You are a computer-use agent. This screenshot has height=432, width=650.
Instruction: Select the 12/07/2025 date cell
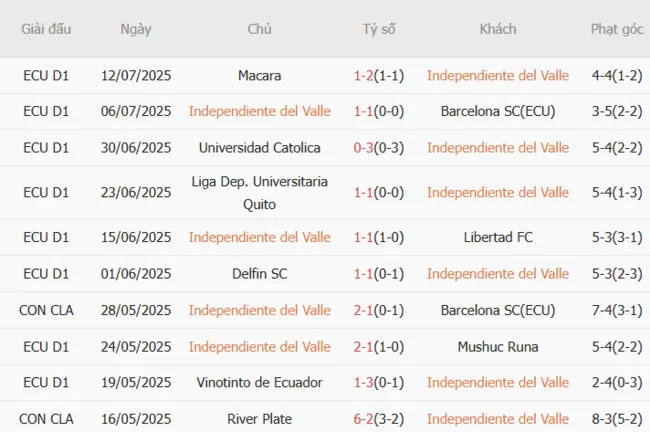pyautogui.click(x=136, y=75)
